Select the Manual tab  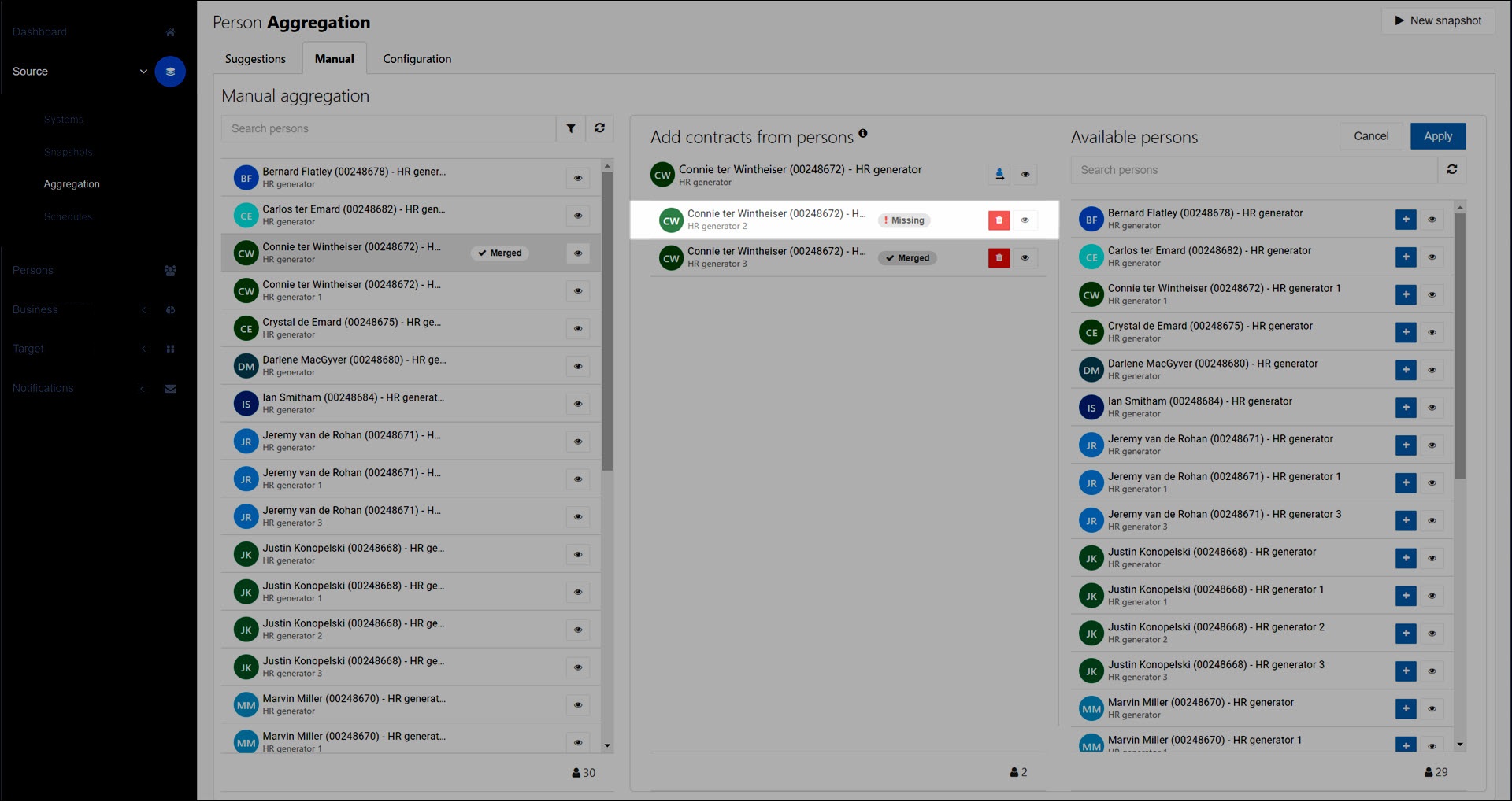click(x=335, y=59)
